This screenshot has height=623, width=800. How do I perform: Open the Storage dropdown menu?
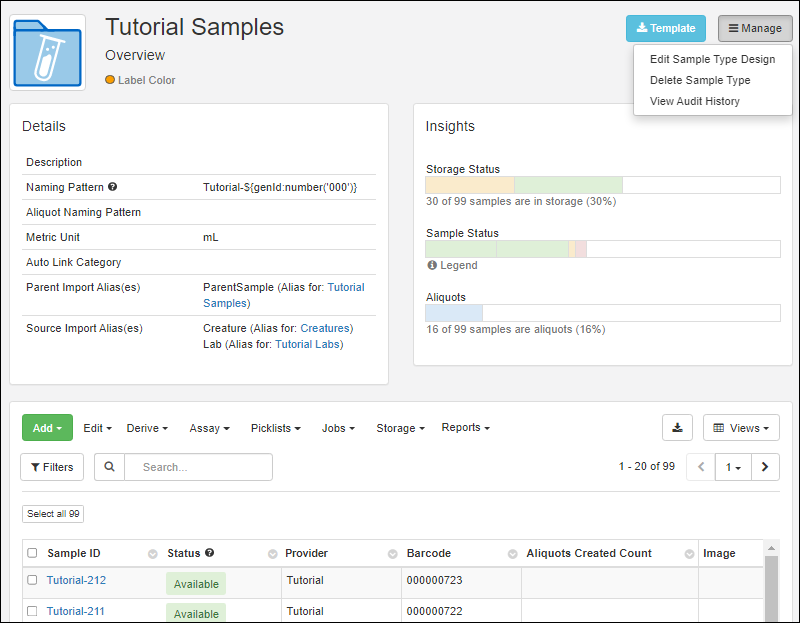pyautogui.click(x=400, y=428)
